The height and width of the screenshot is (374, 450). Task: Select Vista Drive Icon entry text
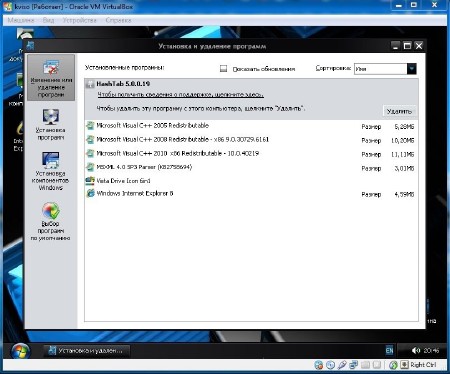[123, 181]
